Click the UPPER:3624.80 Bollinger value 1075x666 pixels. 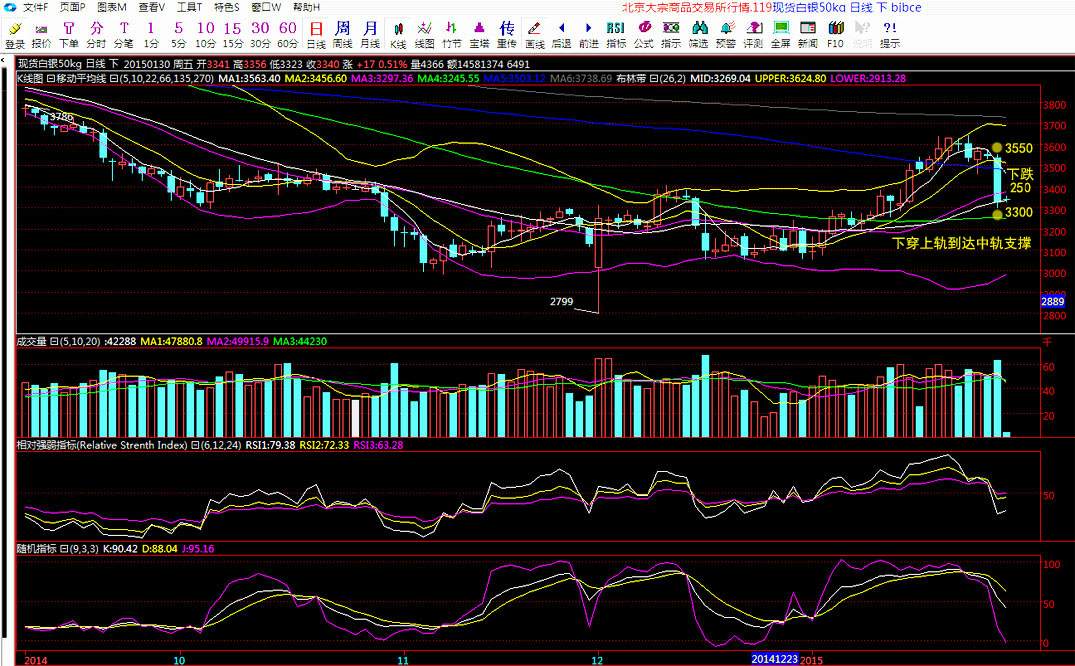tap(790, 78)
